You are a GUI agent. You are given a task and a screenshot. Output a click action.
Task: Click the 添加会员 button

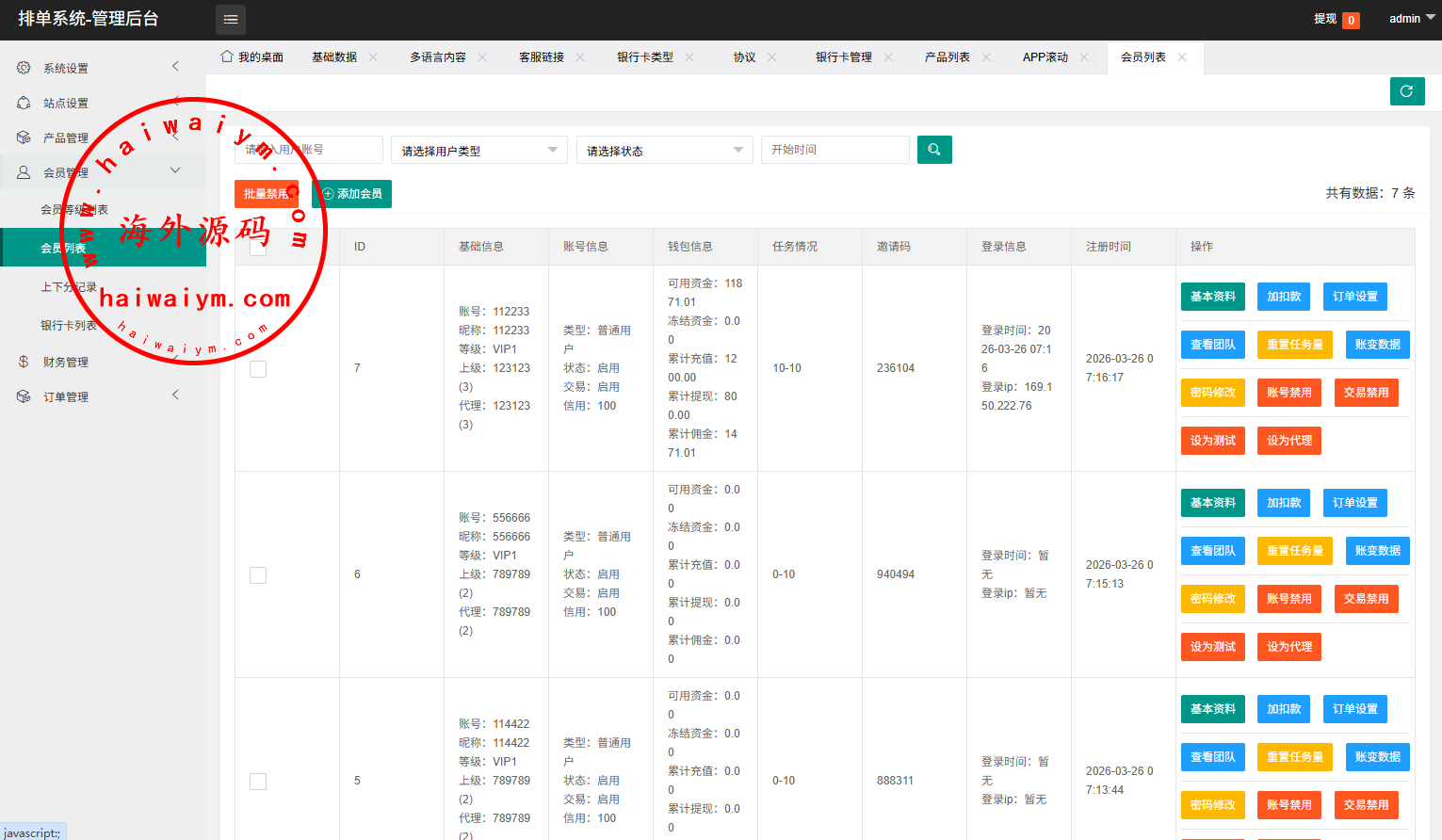351,194
